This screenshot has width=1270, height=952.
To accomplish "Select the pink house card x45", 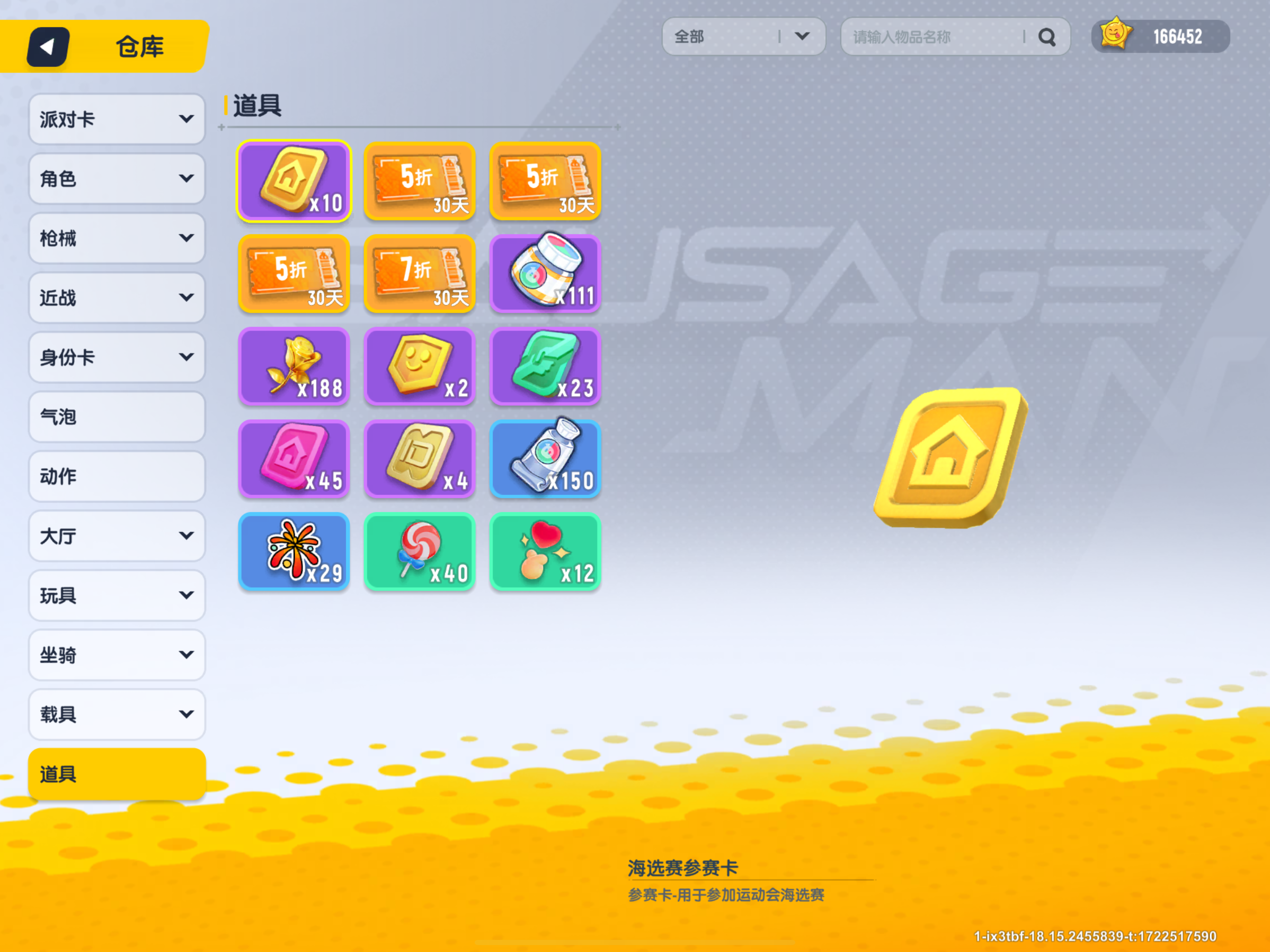I will tap(294, 459).
